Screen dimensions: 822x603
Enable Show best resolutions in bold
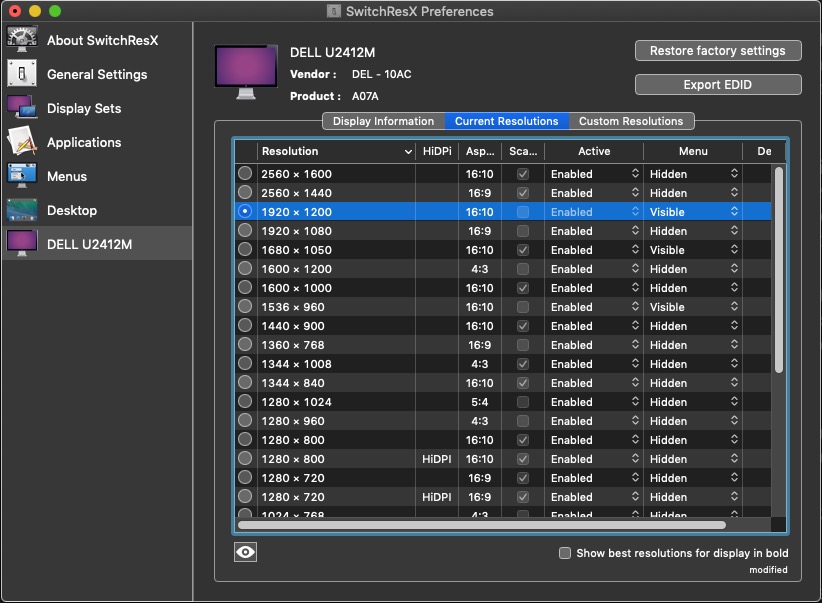point(565,553)
